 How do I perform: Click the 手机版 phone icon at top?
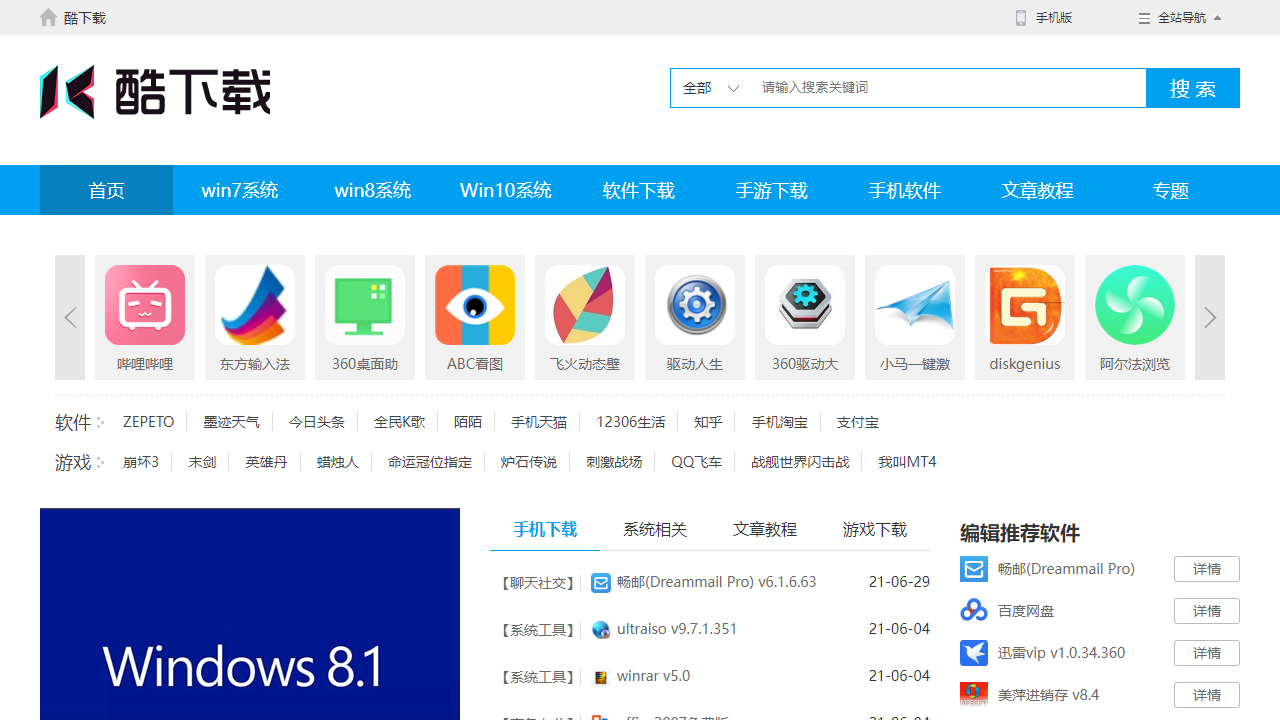coord(1020,17)
